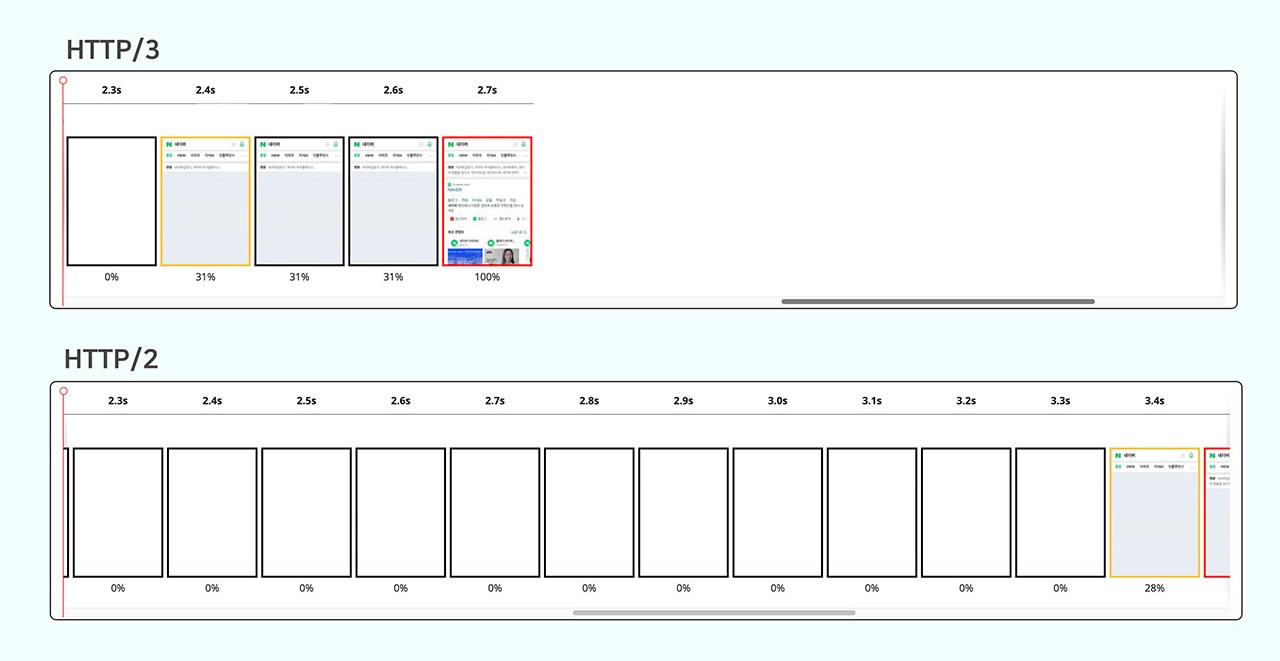Open the HTTP/3 frame at 2.6s
Viewport: 1280px width, 661px height.
click(393, 201)
